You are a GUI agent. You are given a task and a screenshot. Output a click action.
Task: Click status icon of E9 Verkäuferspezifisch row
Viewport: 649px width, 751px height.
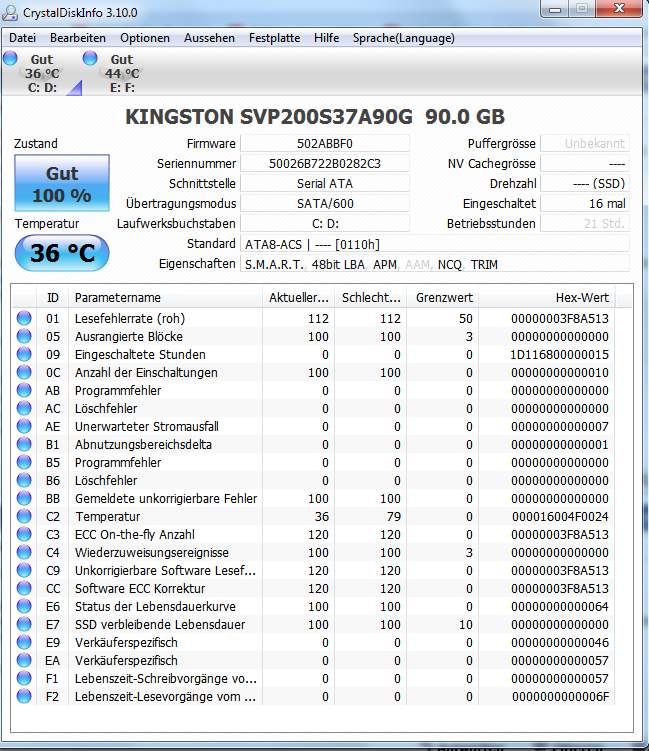(24, 642)
